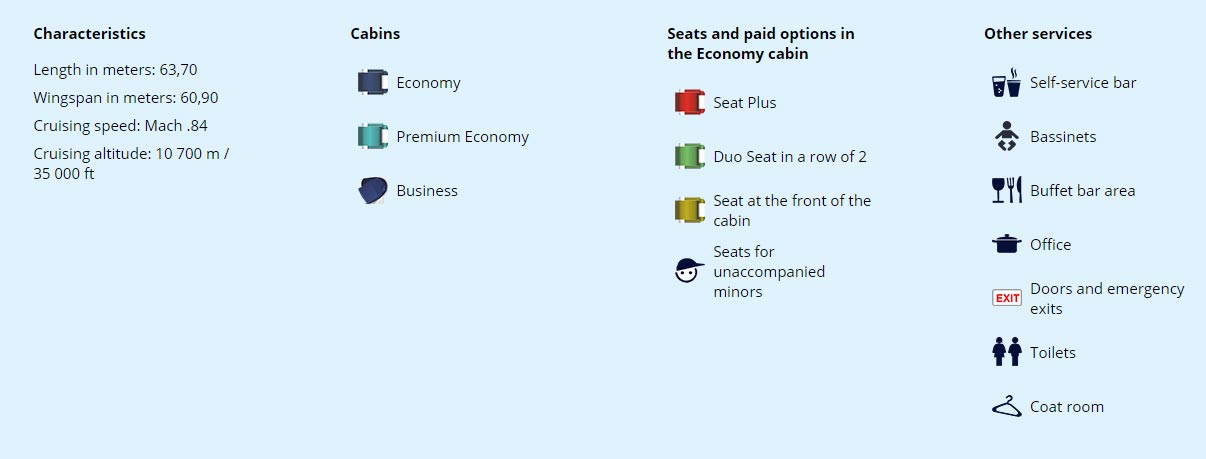Click the Business cabin seat icon
The width and height of the screenshot is (1206, 459).
coord(373,190)
